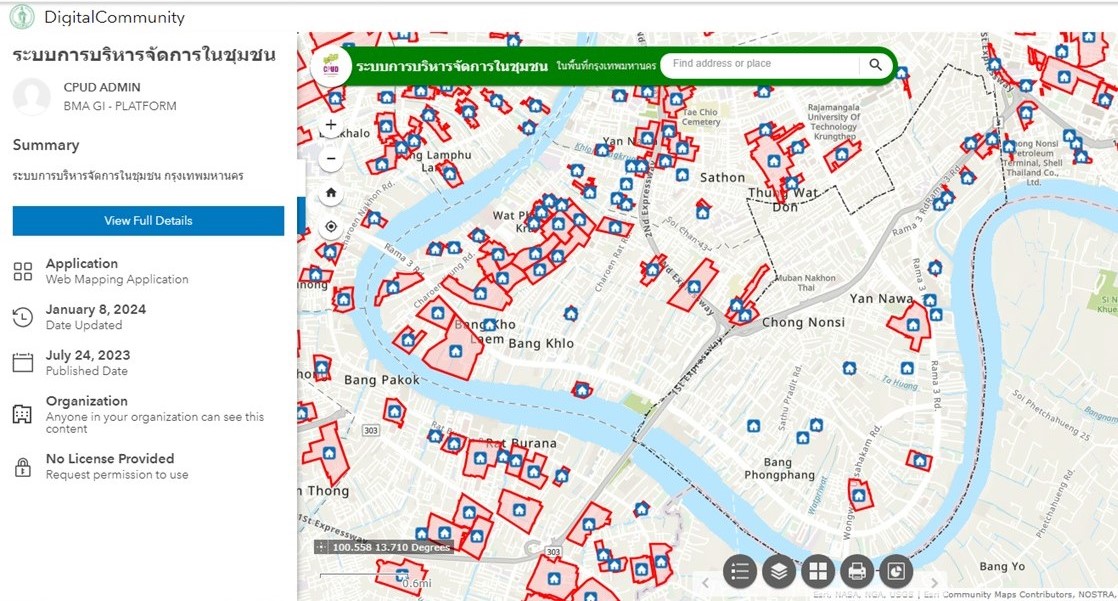The width and height of the screenshot is (1118, 601).
Task: Open the chart report widget
Action: click(896, 571)
